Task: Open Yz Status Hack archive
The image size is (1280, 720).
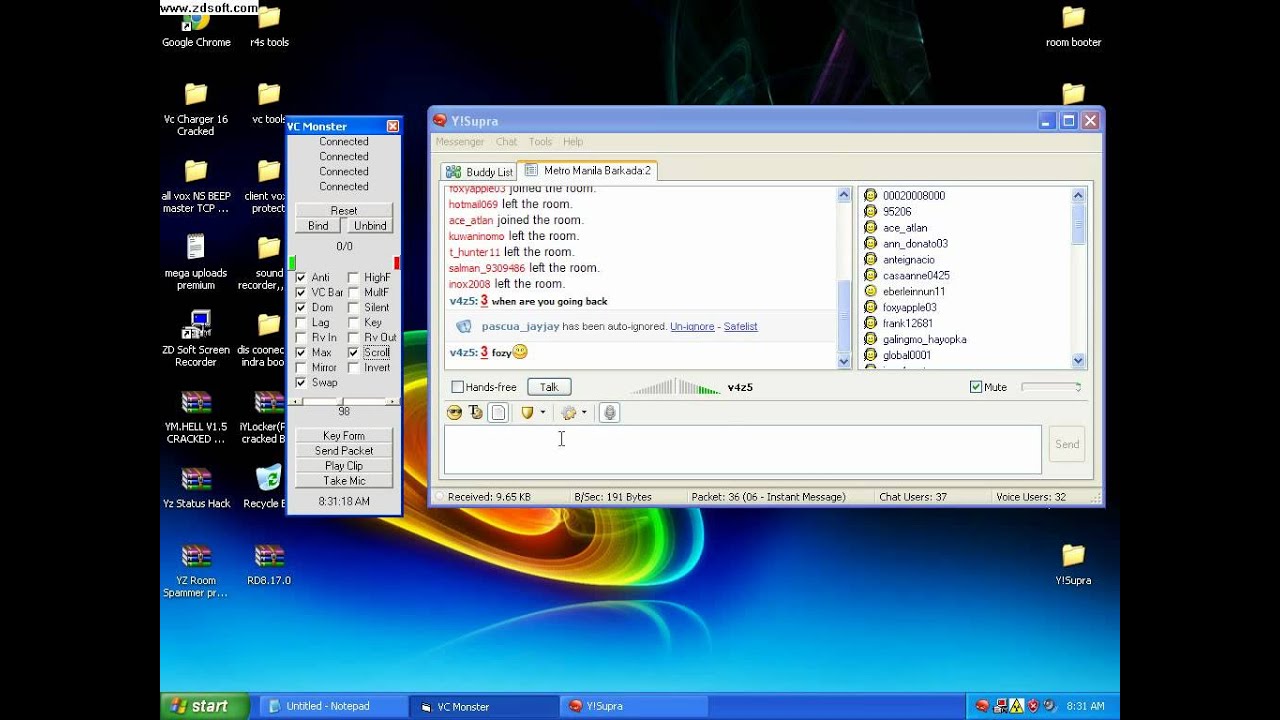Action: [196, 487]
